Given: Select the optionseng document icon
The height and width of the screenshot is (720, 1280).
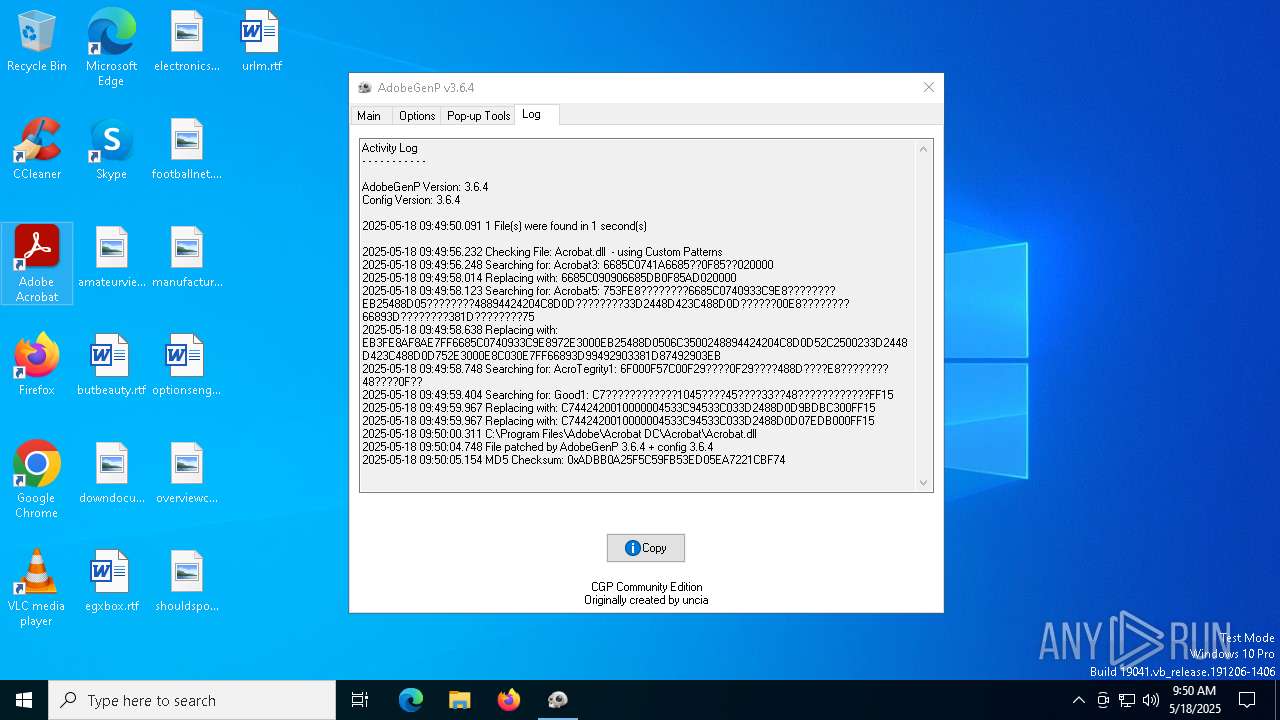Looking at the screenshot, I should click(186, 365).
